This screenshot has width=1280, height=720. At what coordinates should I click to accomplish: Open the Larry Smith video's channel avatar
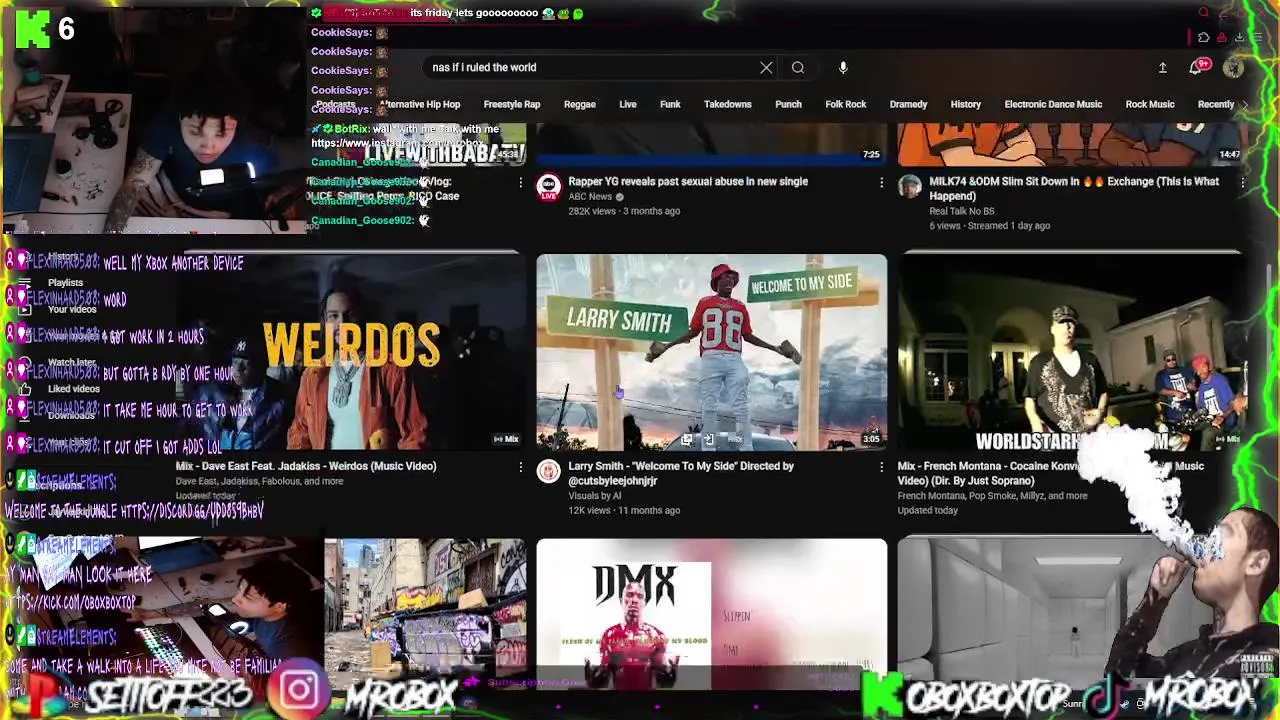point(548,471)
